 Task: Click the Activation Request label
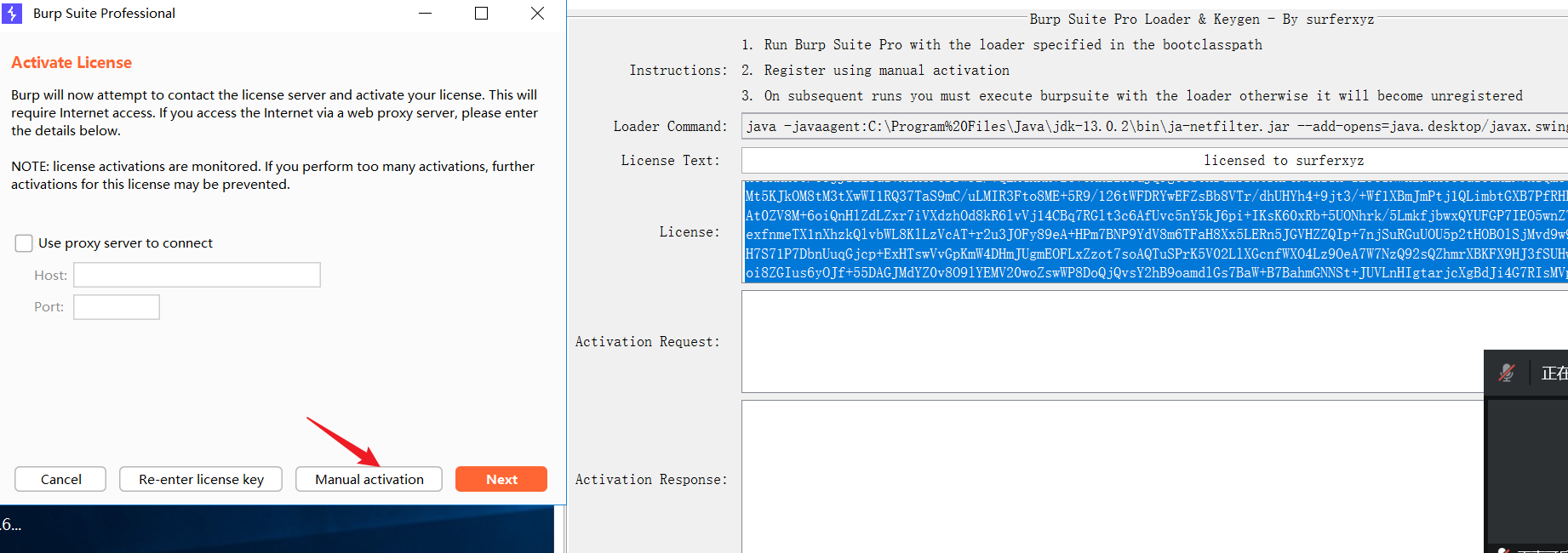(x=648, y=342)
